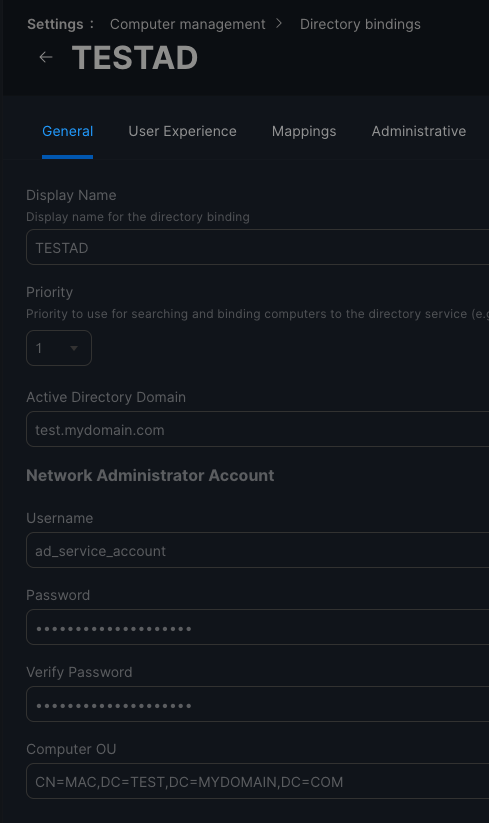
Task: Focus the Display Name field containing TESTAD
Action: coord(258,247)
